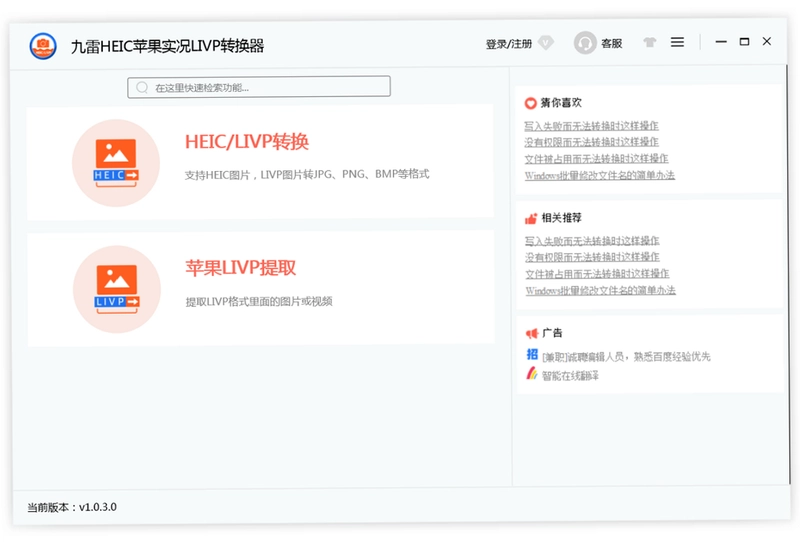Open the LIVP extraction icon
The width and height of the screenshot is (800, 542).
pyautogui.click(x=117, y=289)
